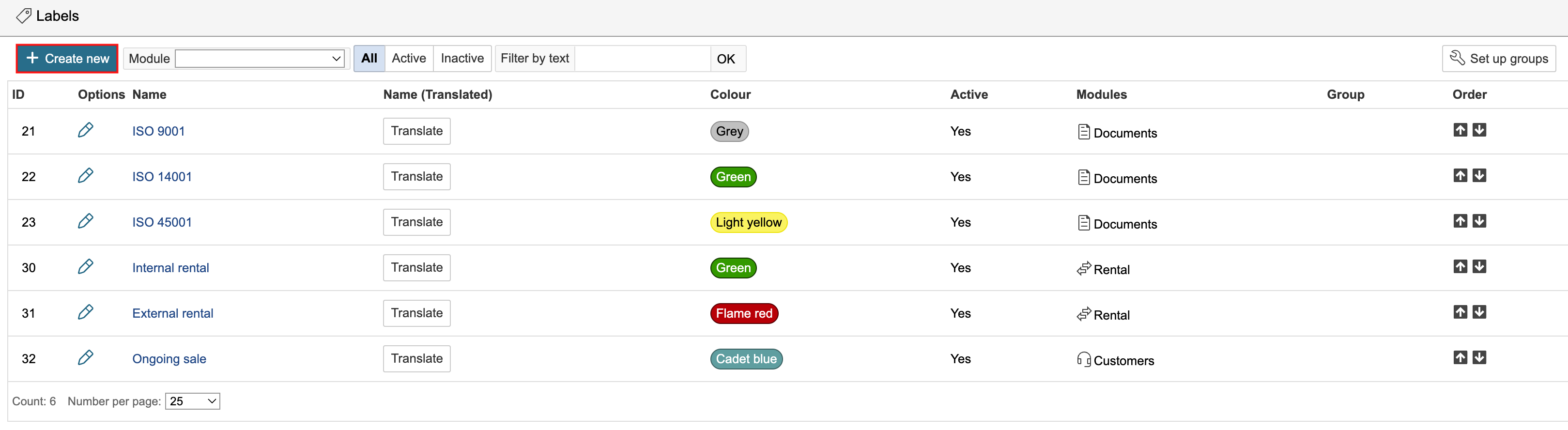Screen dimensions: 1568x430
Task: Click the pencil edit icon for ISO 9001
Action: (x=85, y=130)
